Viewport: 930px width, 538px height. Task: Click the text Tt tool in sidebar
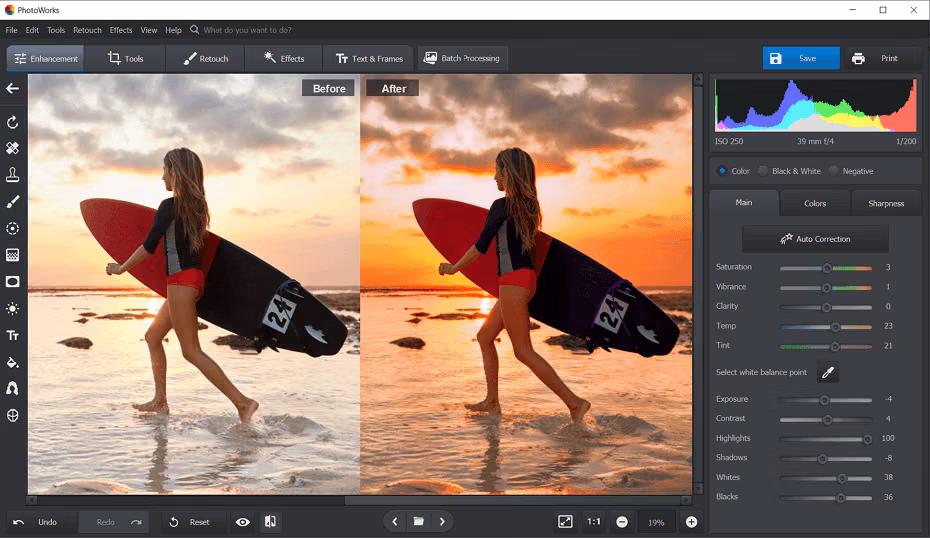[12, 336]
